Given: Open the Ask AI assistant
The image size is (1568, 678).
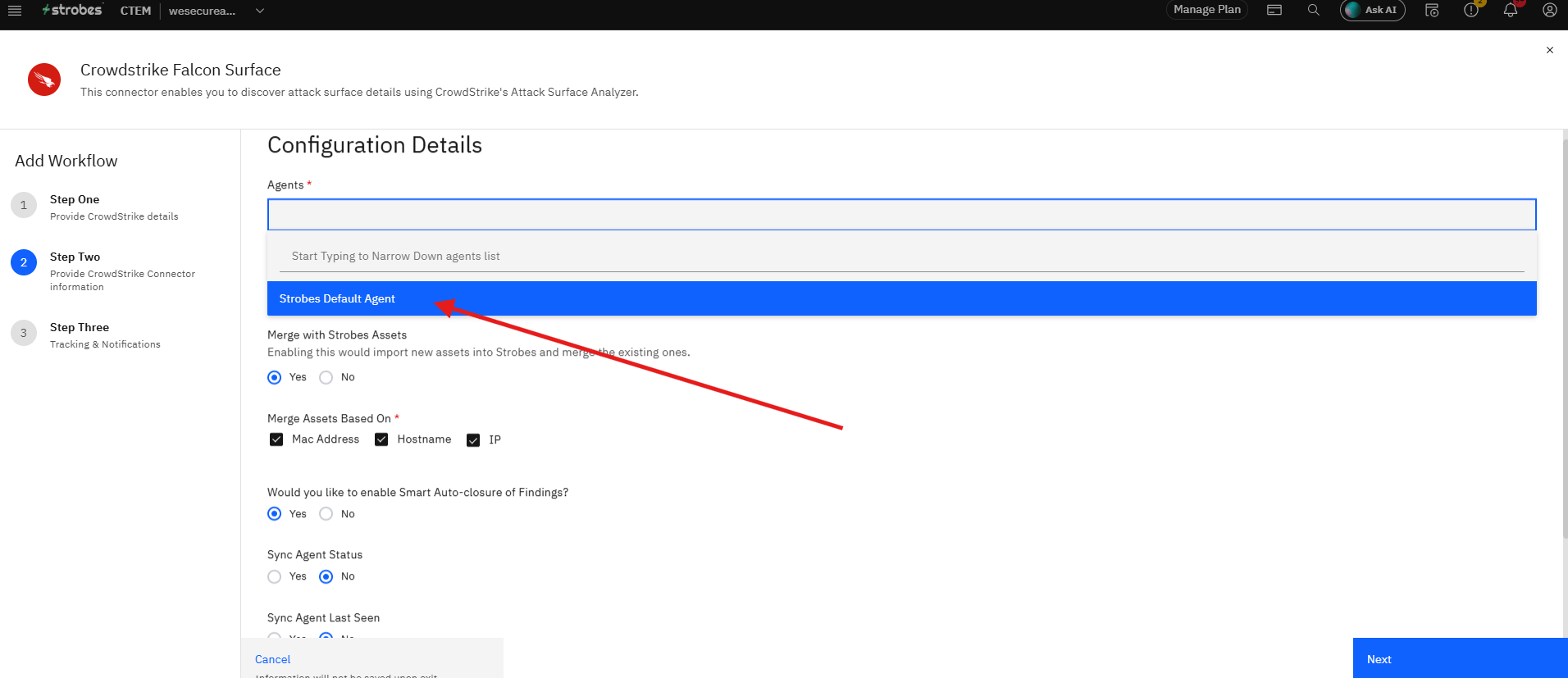Looking at the screenshot, I should click(x=1373, y=10).
